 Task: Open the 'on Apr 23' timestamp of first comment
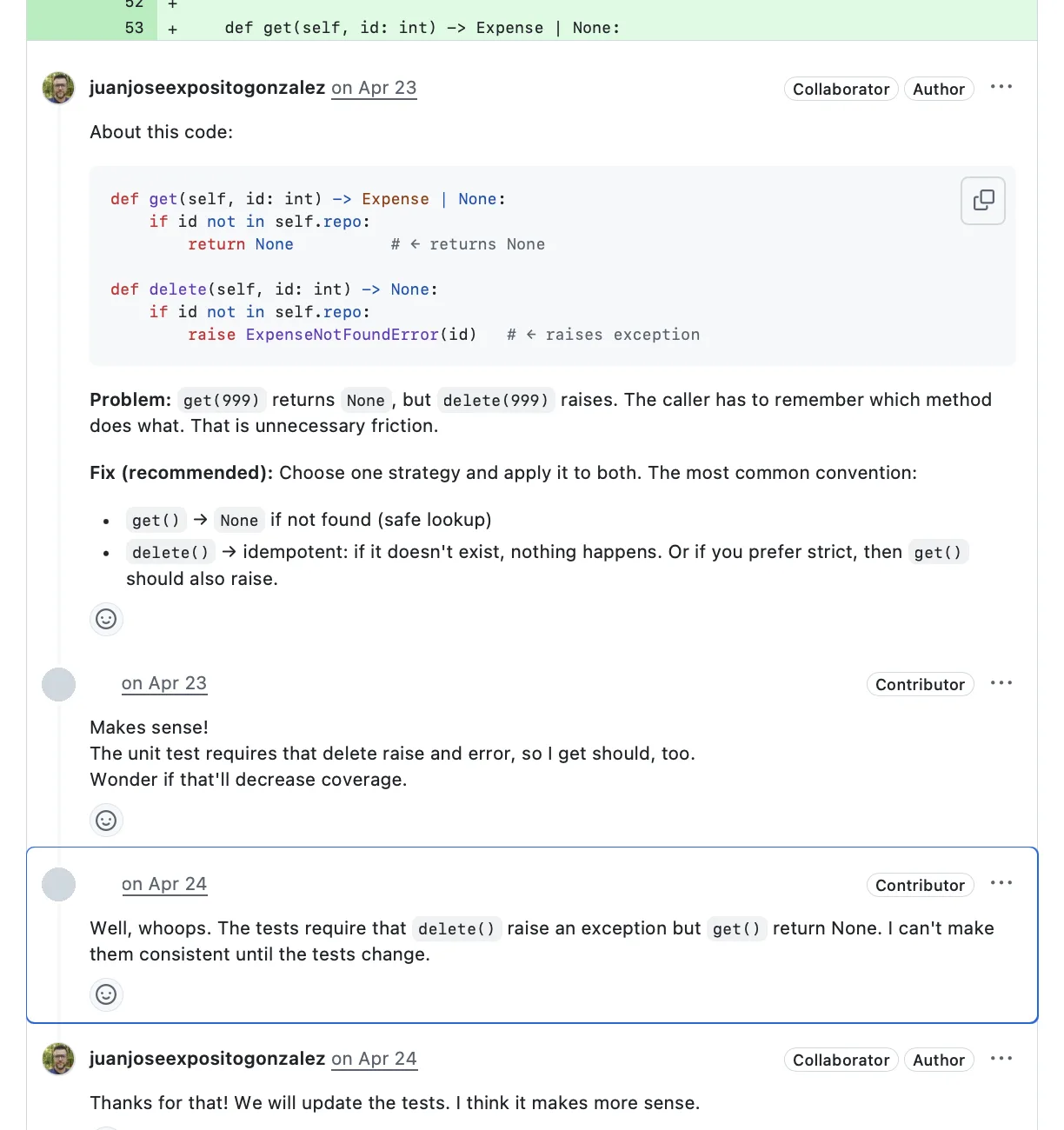click(374, 88)
